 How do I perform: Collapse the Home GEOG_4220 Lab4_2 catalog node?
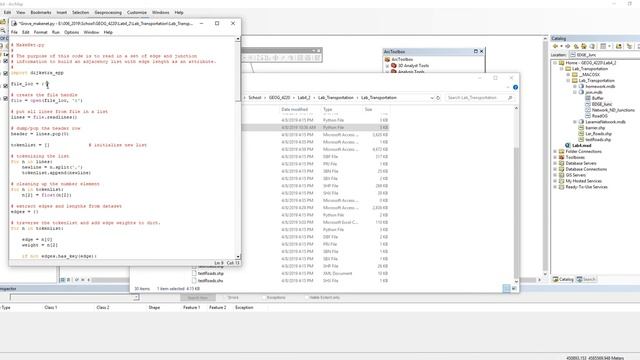coord(555,63)
